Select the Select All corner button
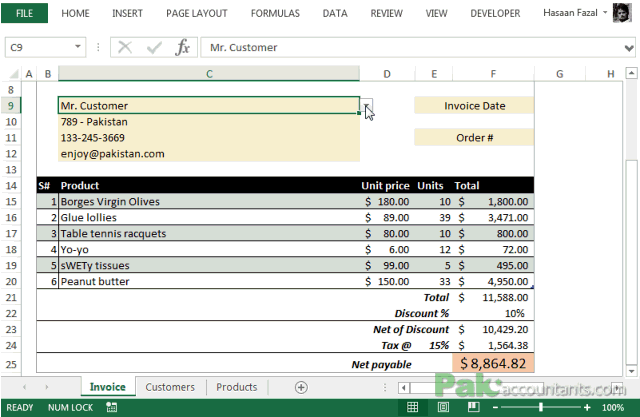This screenshot has width=640, height=417. [13, 74]
